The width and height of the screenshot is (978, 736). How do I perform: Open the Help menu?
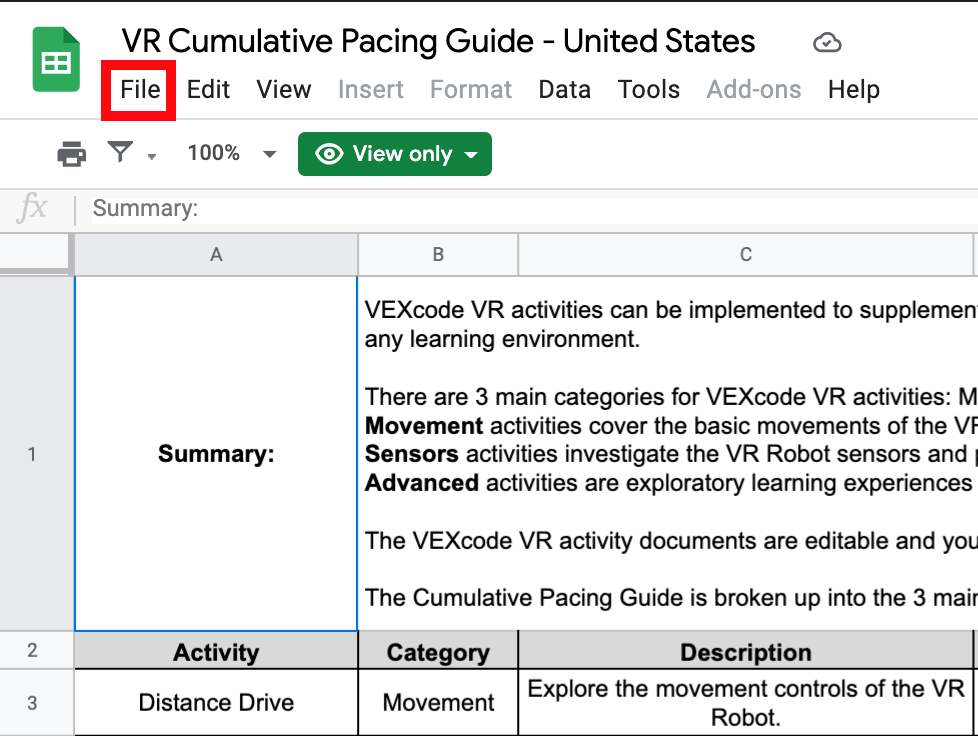point(853,89)
